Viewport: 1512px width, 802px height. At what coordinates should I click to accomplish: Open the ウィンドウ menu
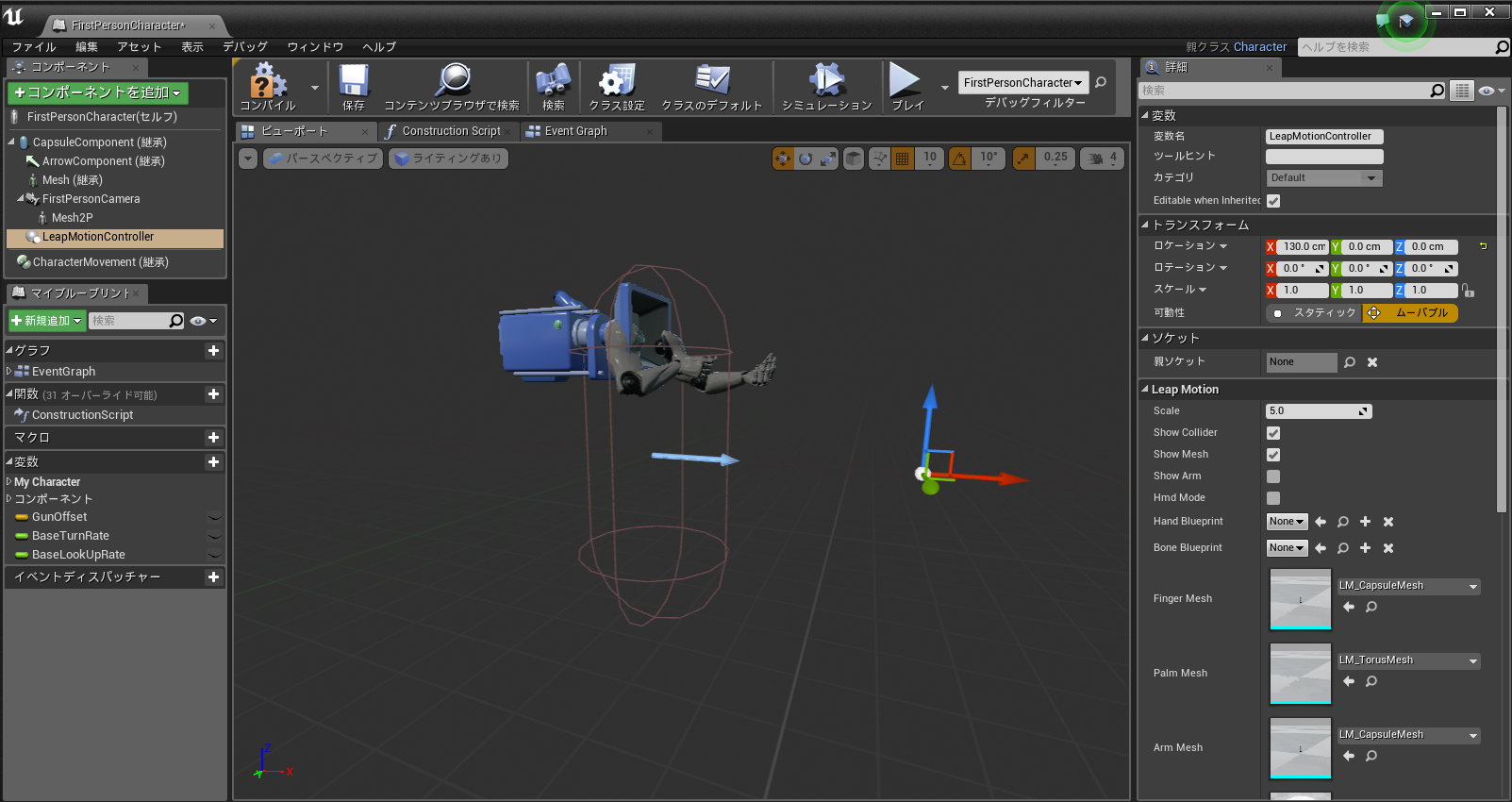tap(315, 46)
